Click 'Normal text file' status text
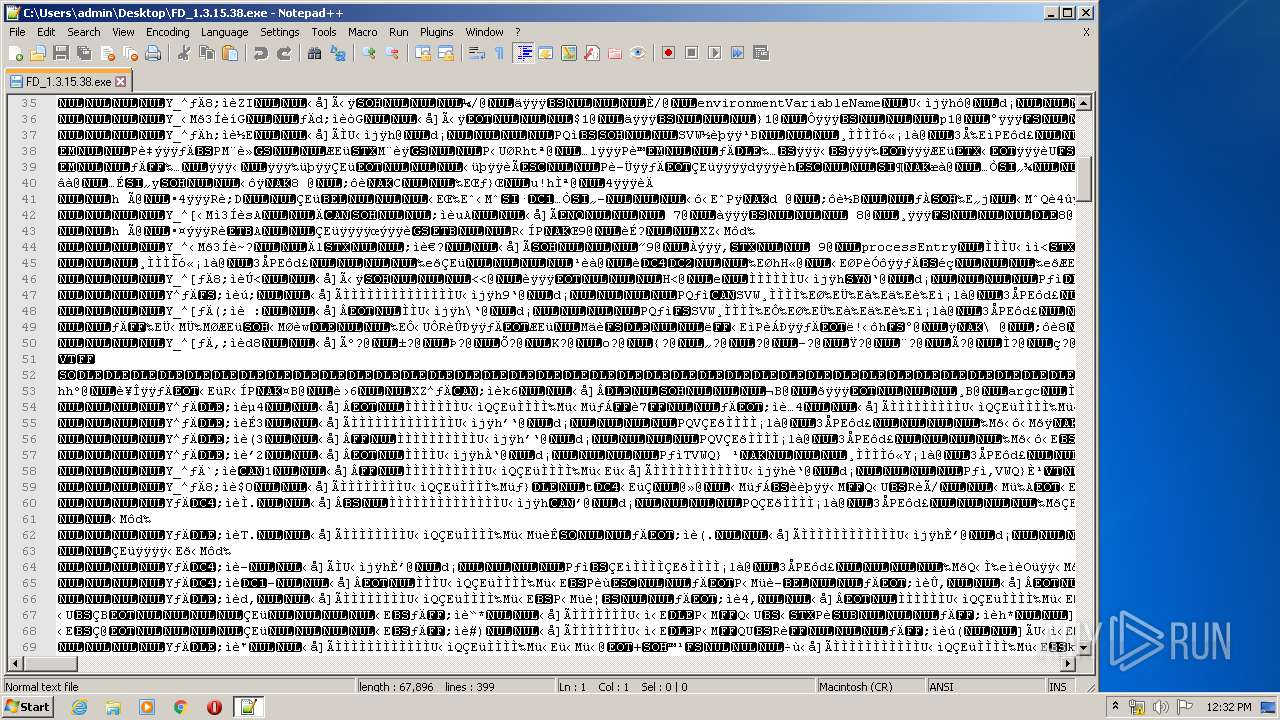 pos(42,687)
